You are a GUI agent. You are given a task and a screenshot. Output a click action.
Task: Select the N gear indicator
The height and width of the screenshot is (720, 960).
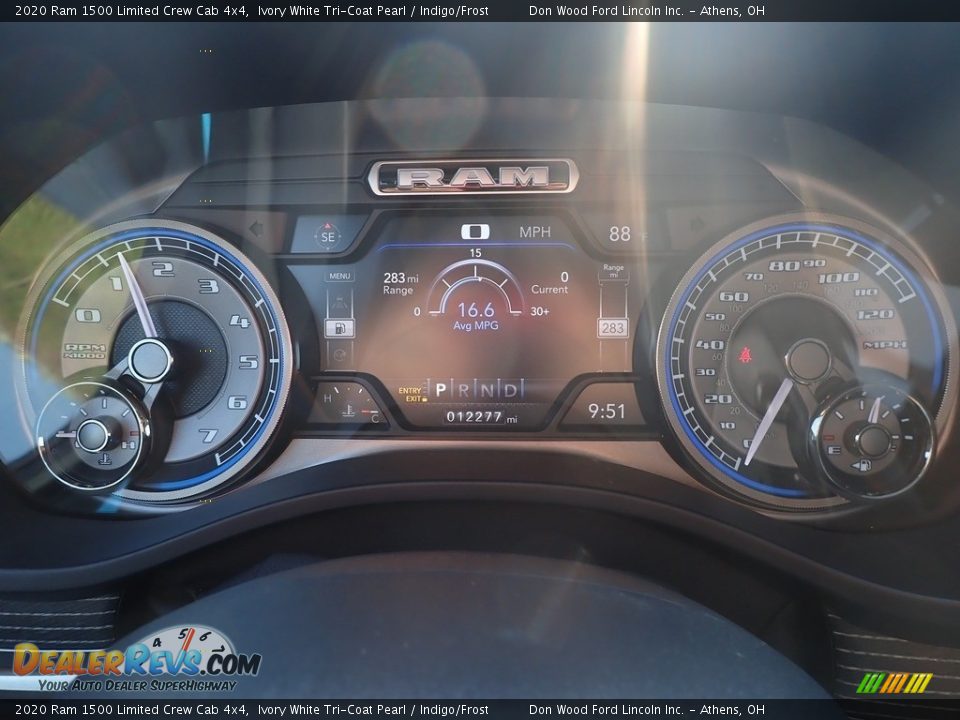coord(487,389)
